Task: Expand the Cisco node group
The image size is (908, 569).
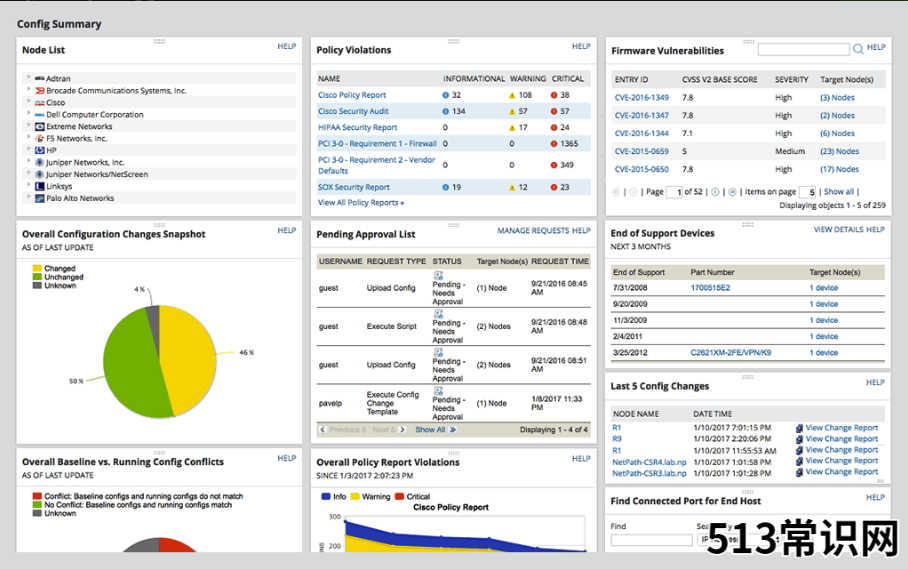Action: click(x=28, y=101)
